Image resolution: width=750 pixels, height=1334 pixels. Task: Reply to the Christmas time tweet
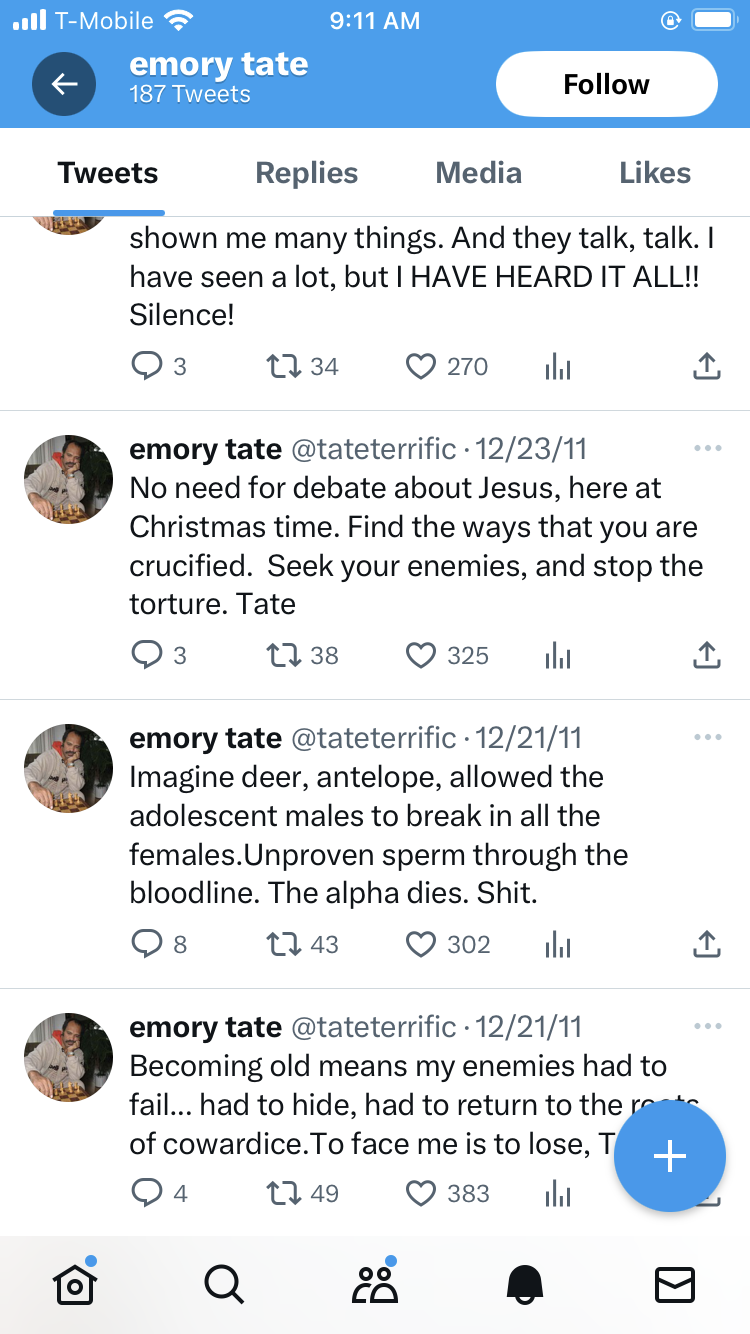pos(147,656)
